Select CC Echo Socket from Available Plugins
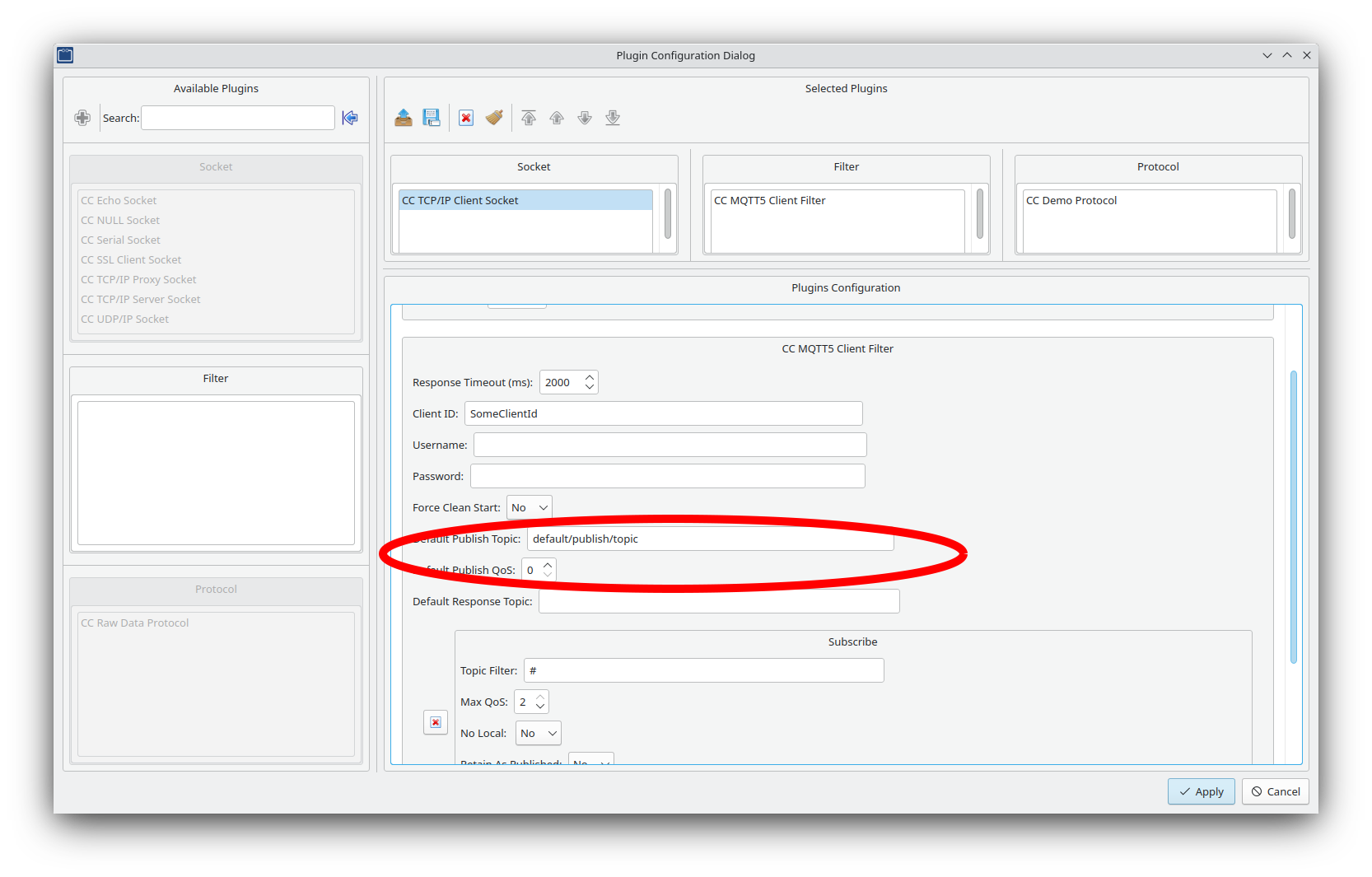 pos(119,200)
